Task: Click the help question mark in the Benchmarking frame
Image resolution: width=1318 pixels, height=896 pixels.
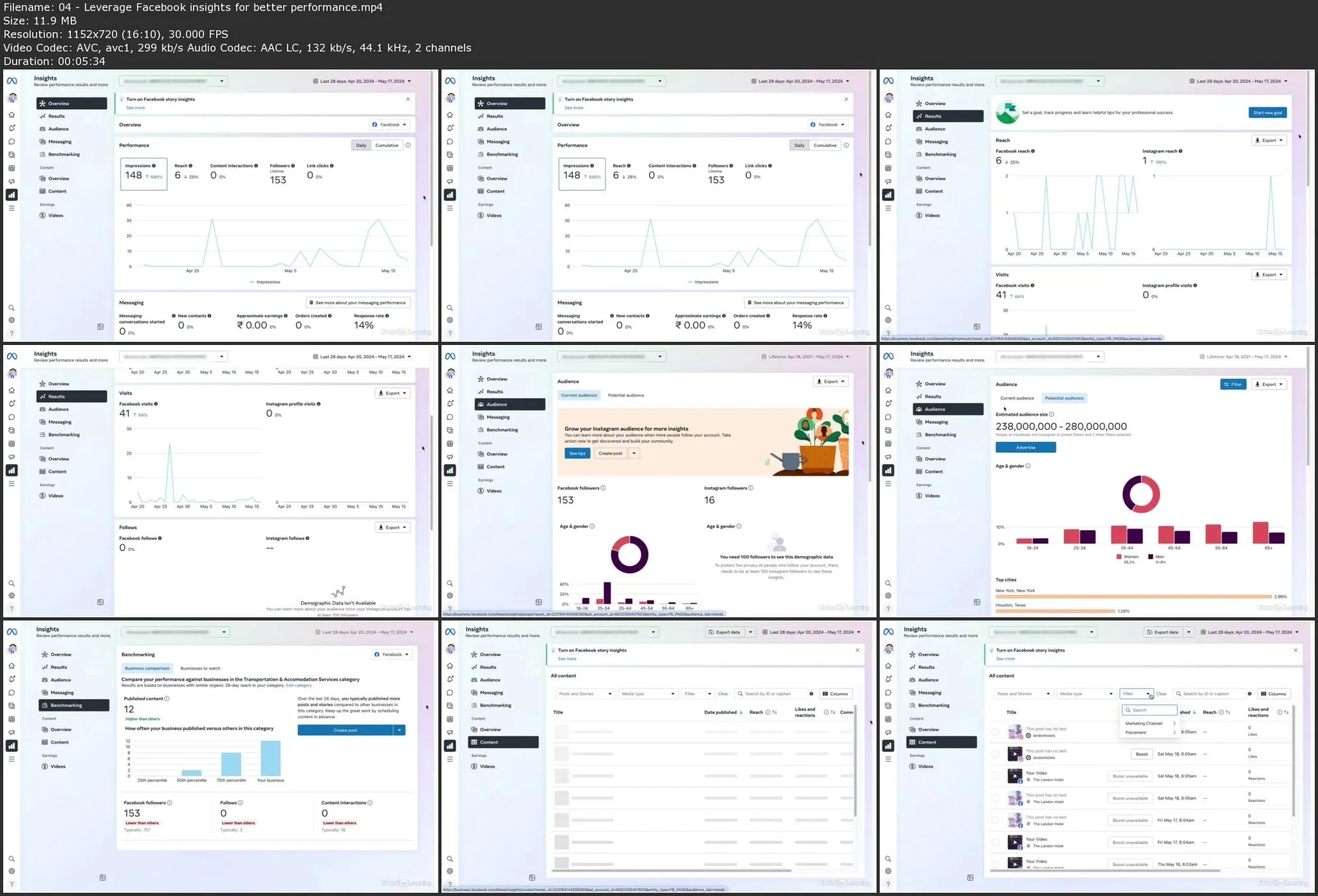Action: pos(12,884)
